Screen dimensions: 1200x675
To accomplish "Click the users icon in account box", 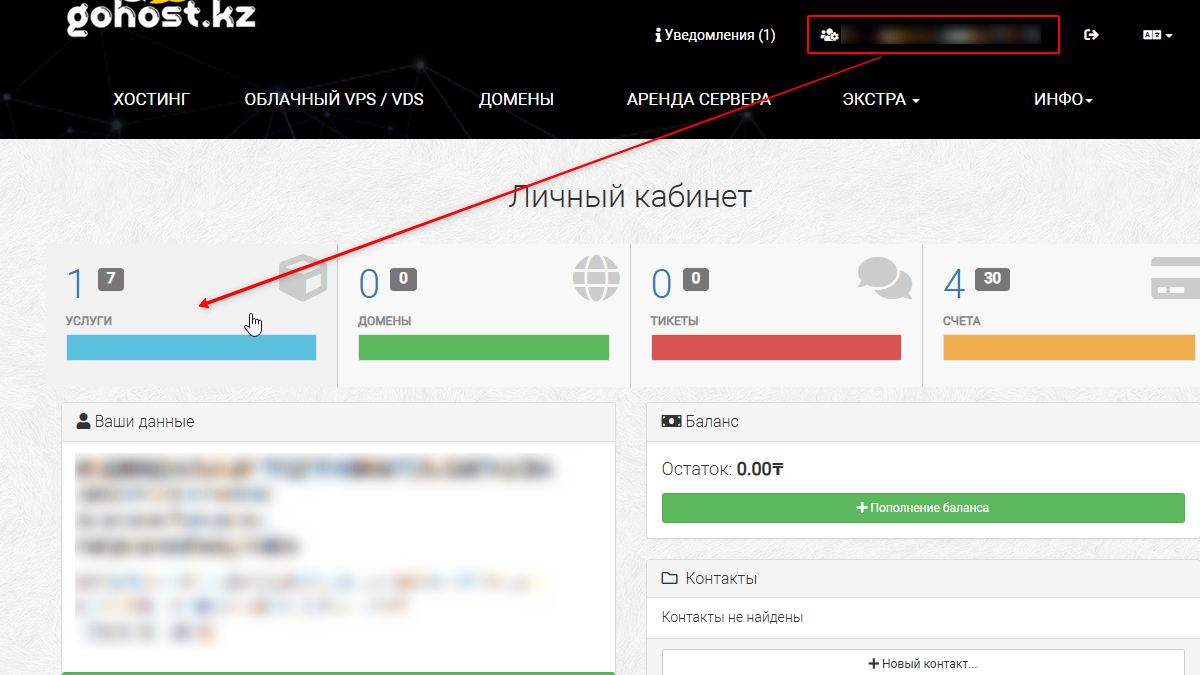I will coord(829,35).
